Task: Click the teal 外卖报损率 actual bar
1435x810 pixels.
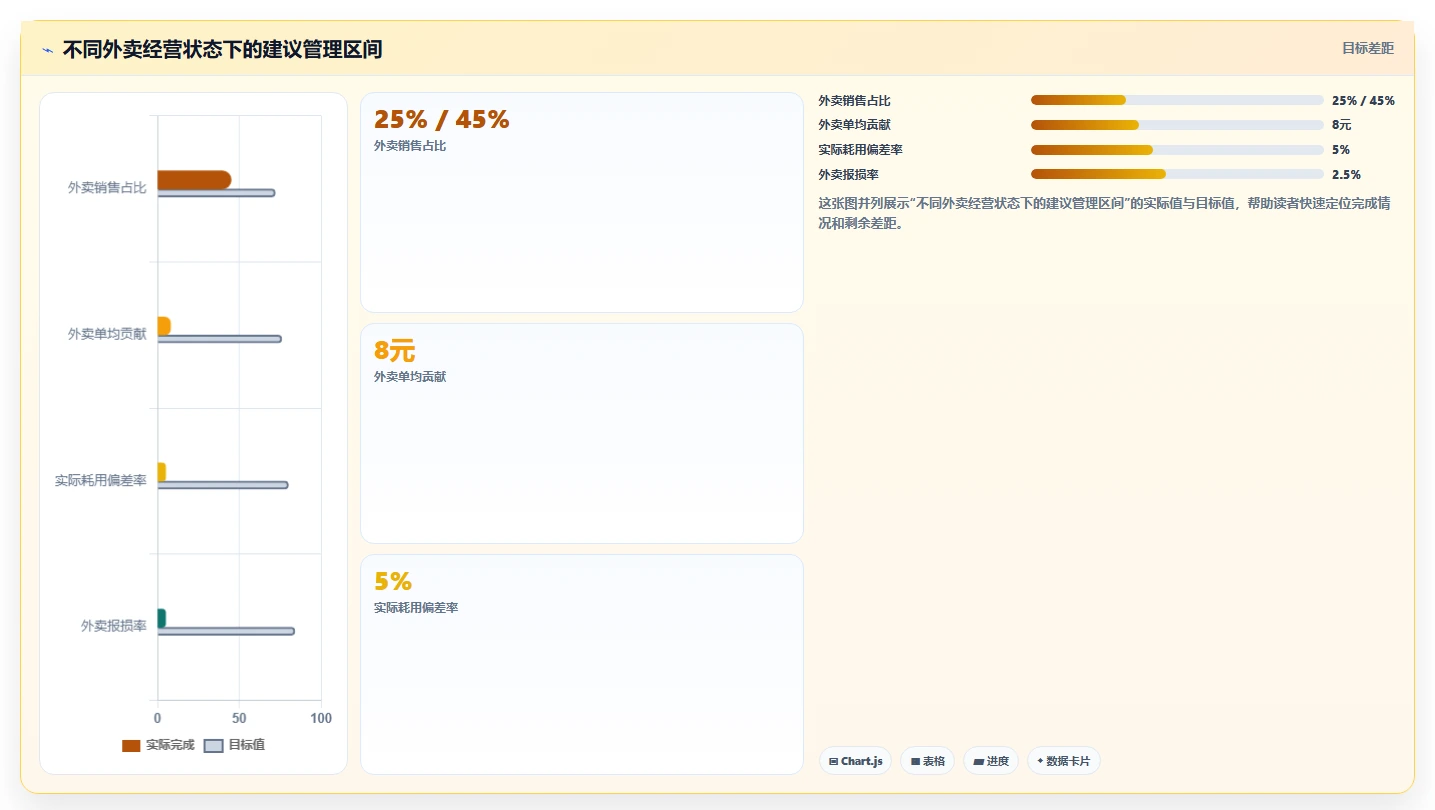Action: coord(161,618)
